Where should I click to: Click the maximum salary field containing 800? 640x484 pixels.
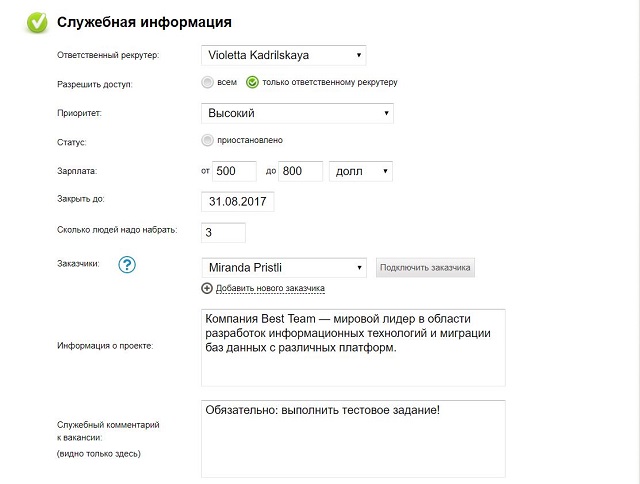coord(300,171)
